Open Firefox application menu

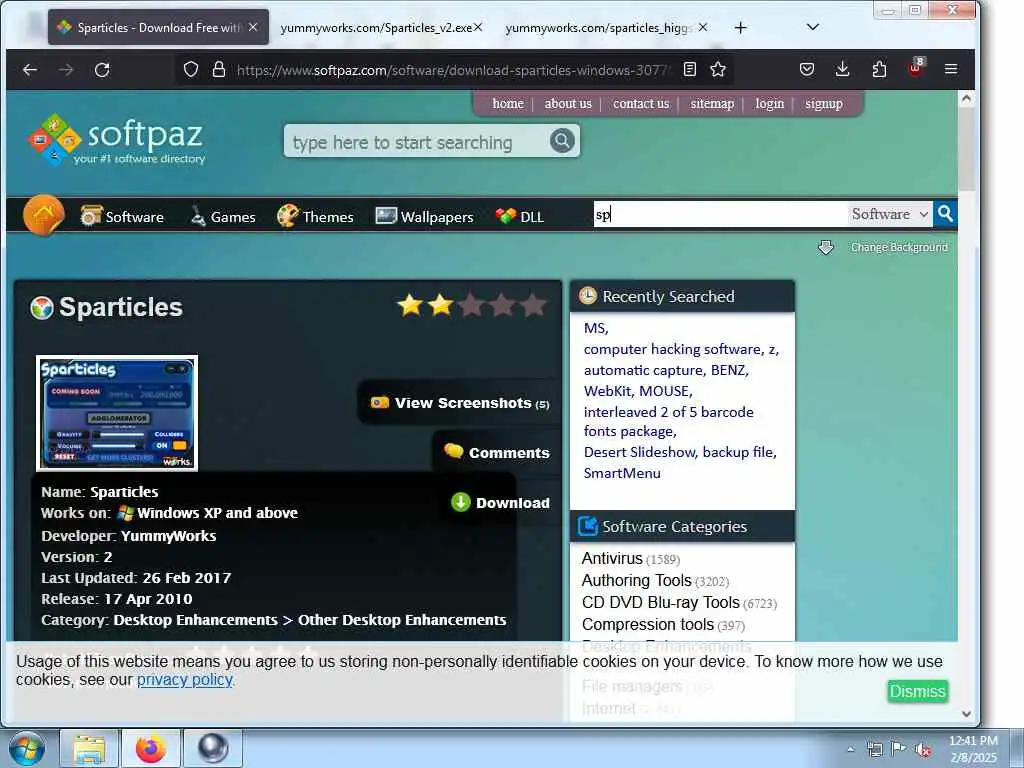coord(951,69)
